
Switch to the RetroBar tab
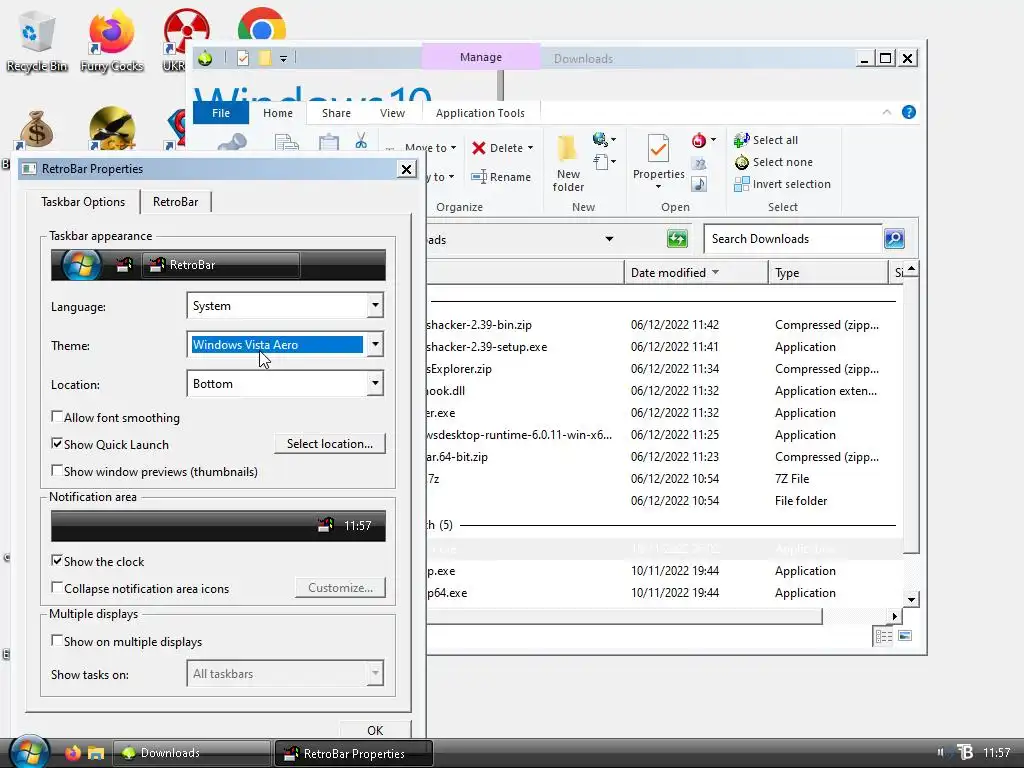(175, 202)
